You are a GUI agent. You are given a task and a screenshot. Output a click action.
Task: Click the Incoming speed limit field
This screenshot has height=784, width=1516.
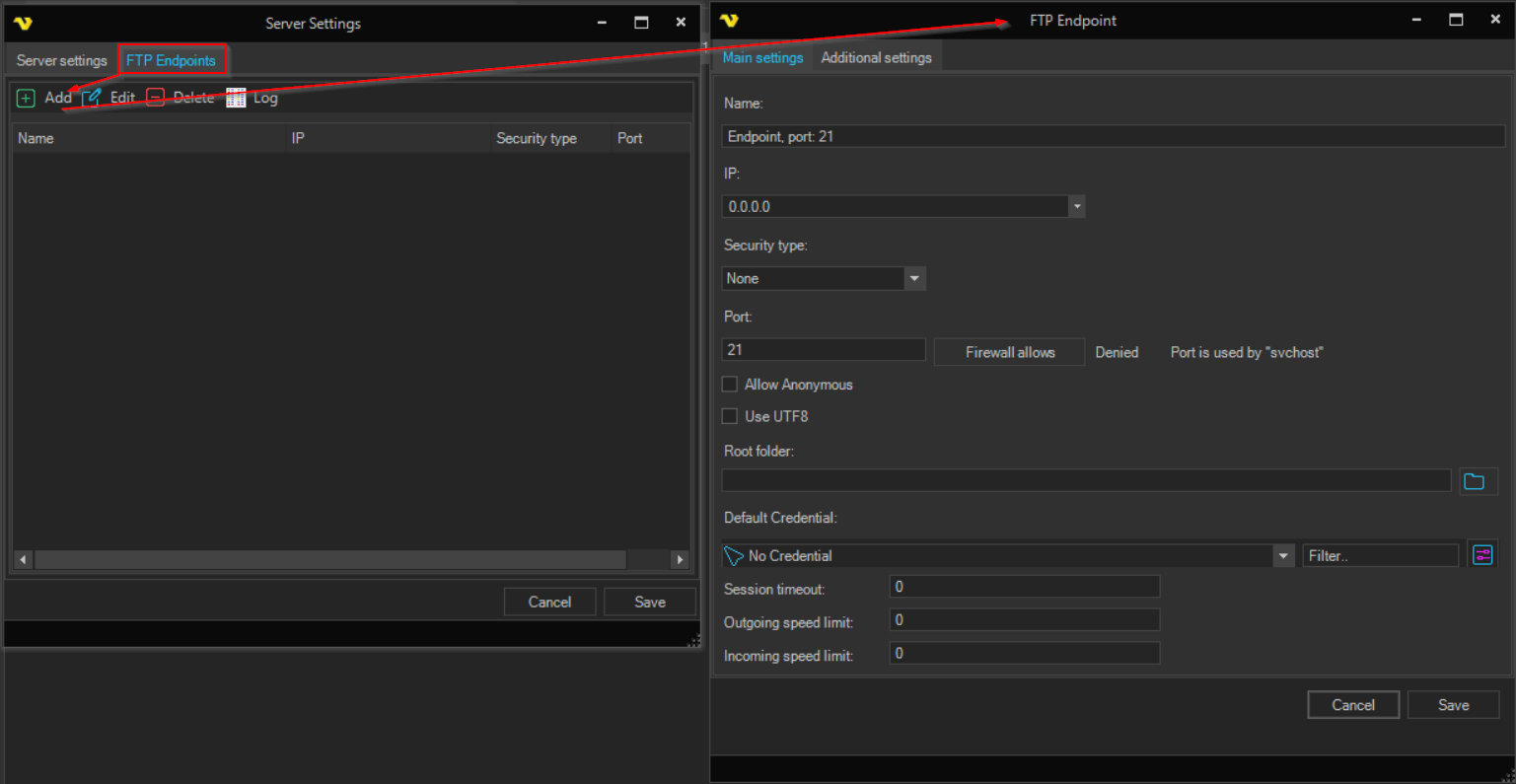tap(1024, 654)
